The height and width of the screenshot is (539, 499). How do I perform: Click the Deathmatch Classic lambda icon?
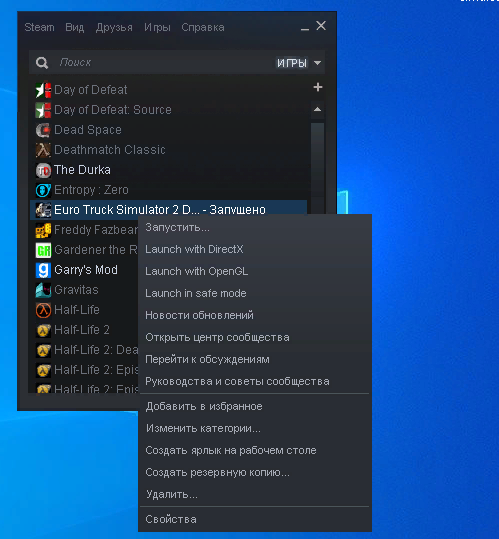click(x=43, y=150)
